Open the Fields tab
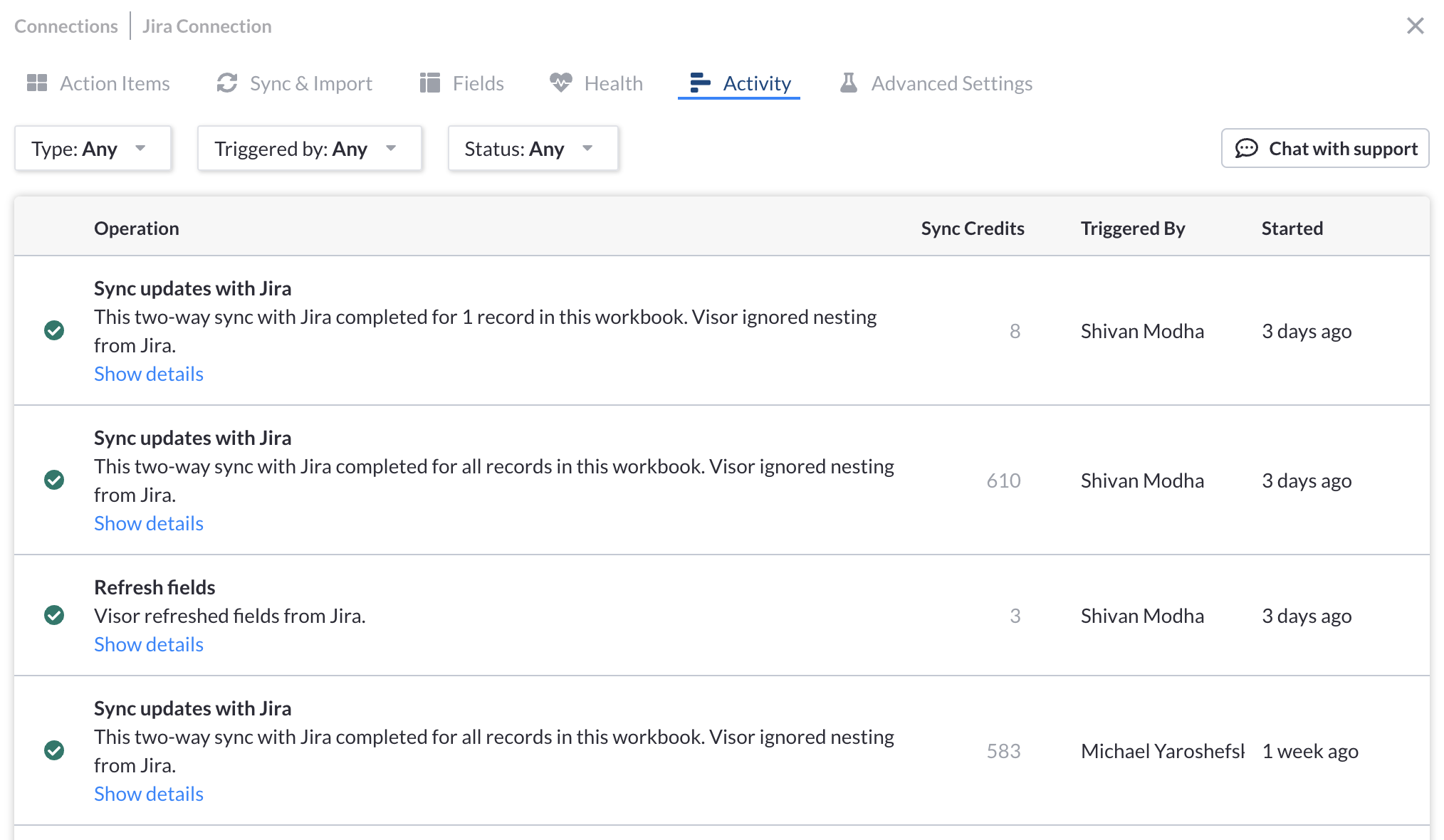Image resolution: width=1444 pixels, height=840 pixels. tap(461, 83)
